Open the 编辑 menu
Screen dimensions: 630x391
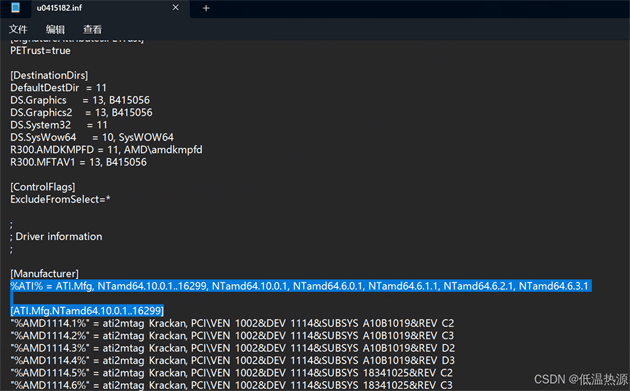pyautogui.click(x=55, y=29)
